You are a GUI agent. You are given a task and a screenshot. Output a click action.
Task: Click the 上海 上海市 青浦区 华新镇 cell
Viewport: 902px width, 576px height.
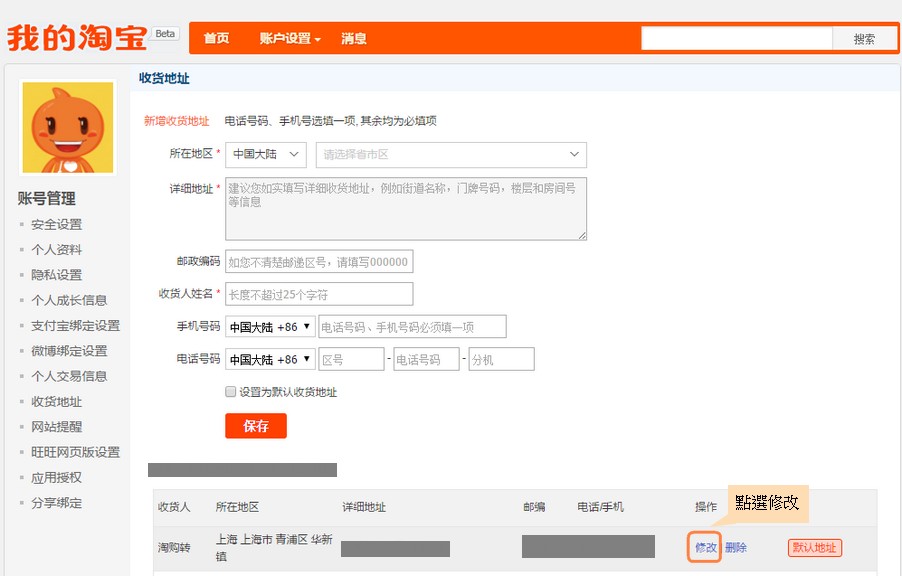274,548
